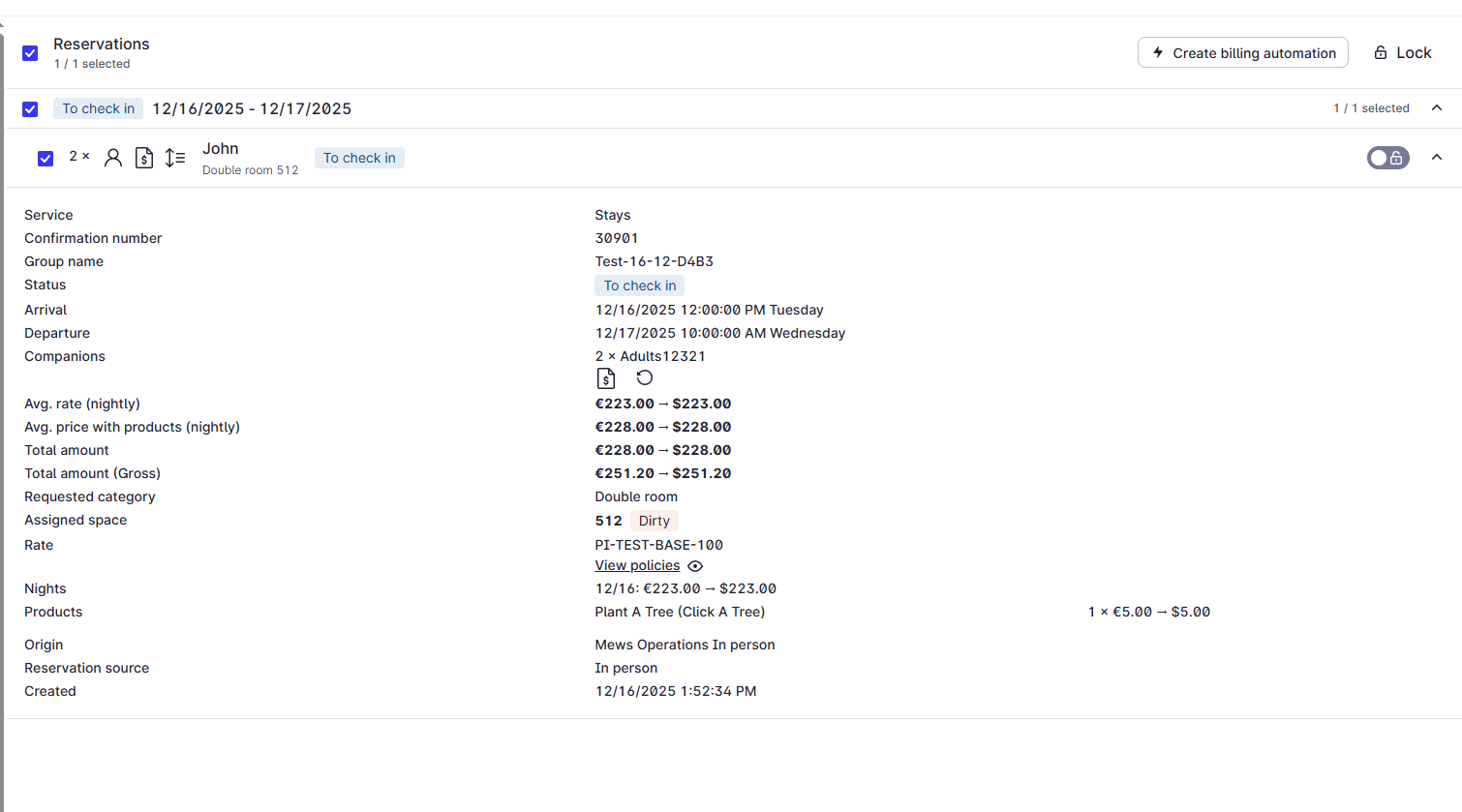Open the guest profile icon for John
1462x812 pixels.
click(113, 157)
